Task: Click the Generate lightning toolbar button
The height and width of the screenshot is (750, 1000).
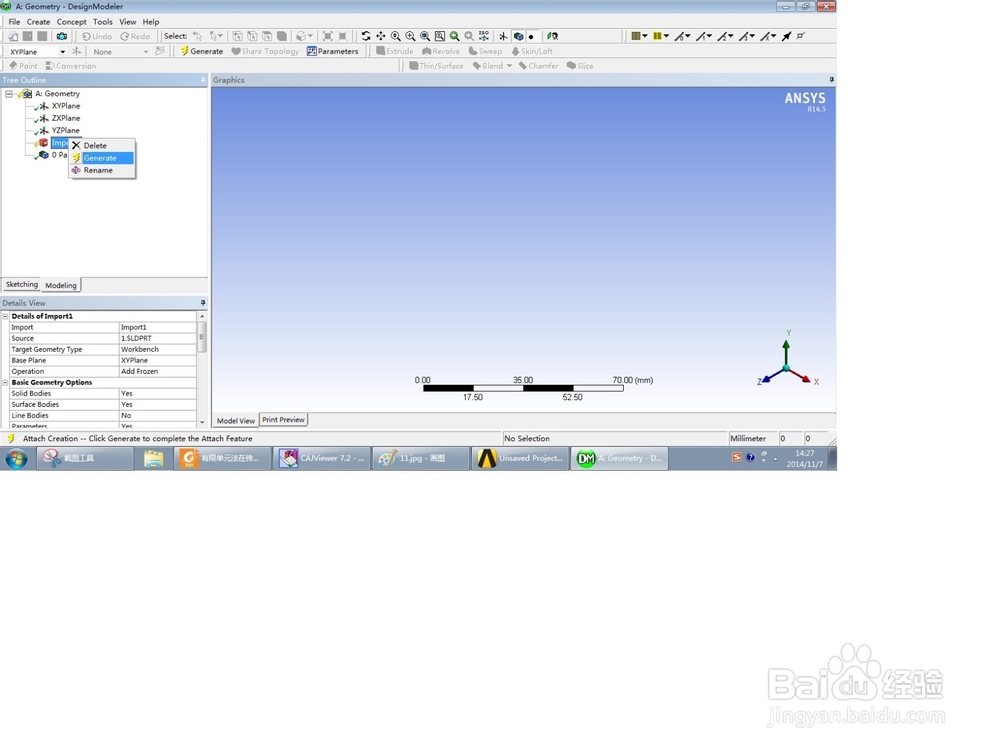Action: click(x=202, y=51)
